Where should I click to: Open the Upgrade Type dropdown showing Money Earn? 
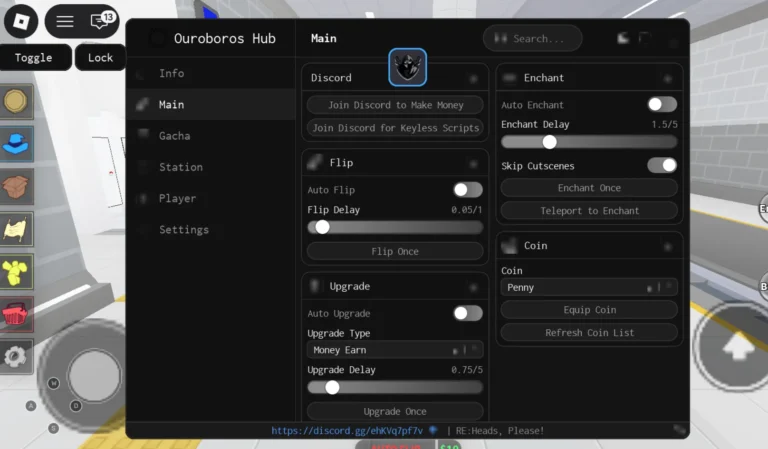pos(395,350)
